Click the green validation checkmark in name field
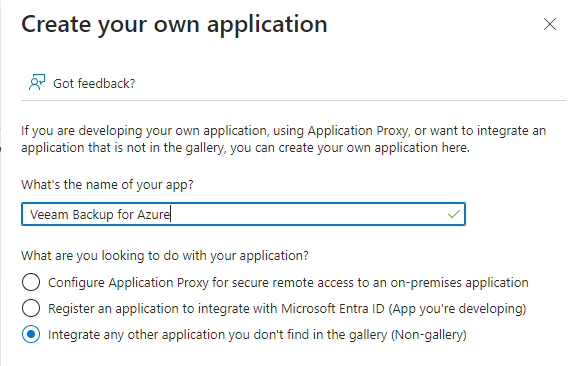This screenshot has width=585, height=366. [454, 214]
